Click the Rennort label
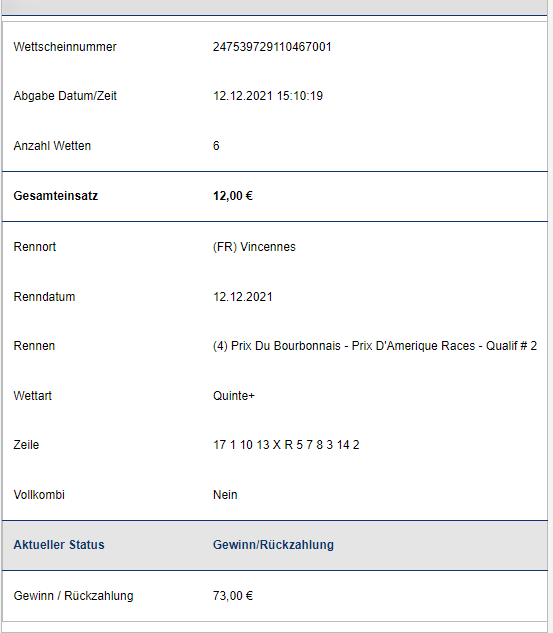 click(x=35, y=247)
